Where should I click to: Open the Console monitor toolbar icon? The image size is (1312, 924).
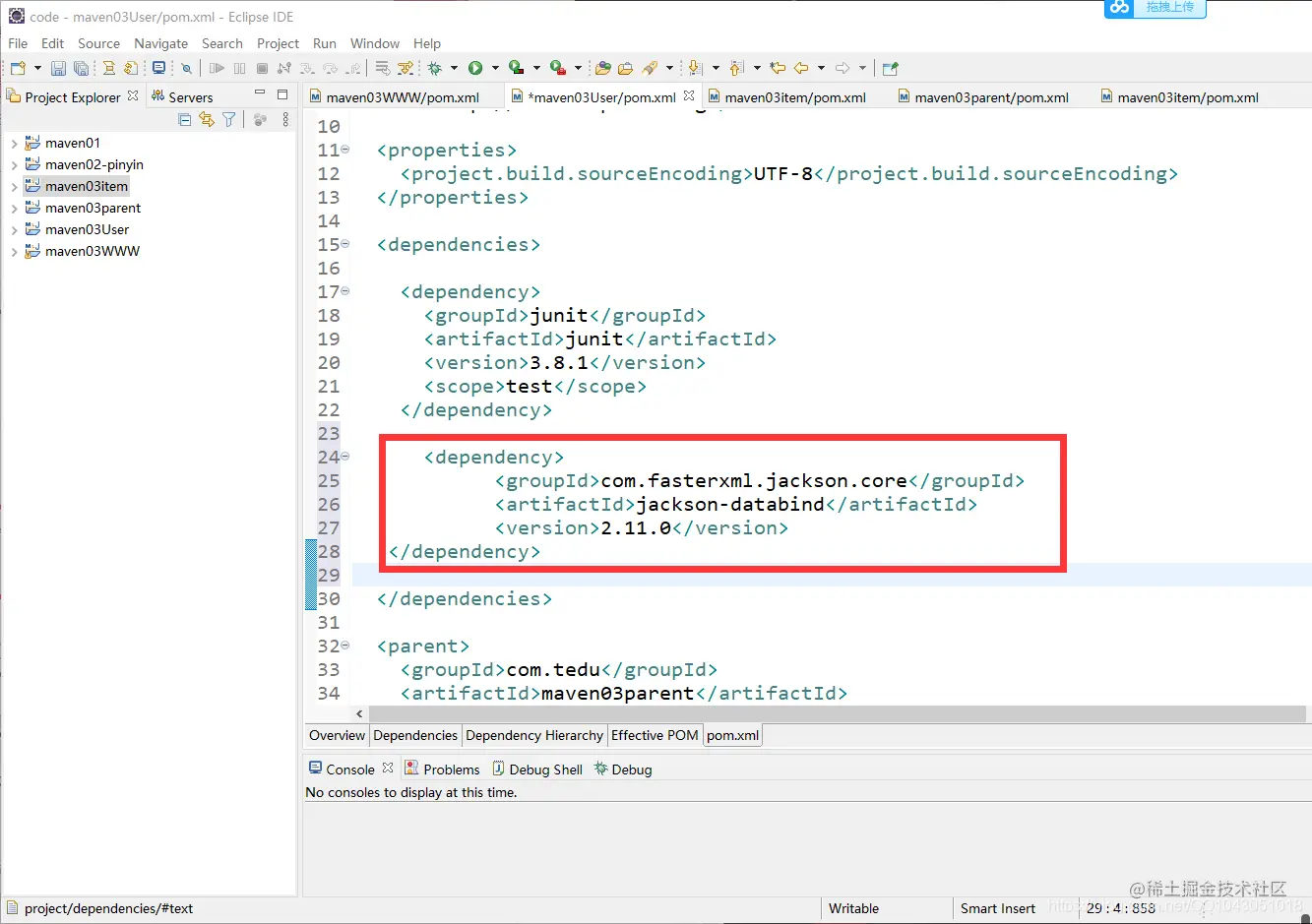[x=158, y=68]
